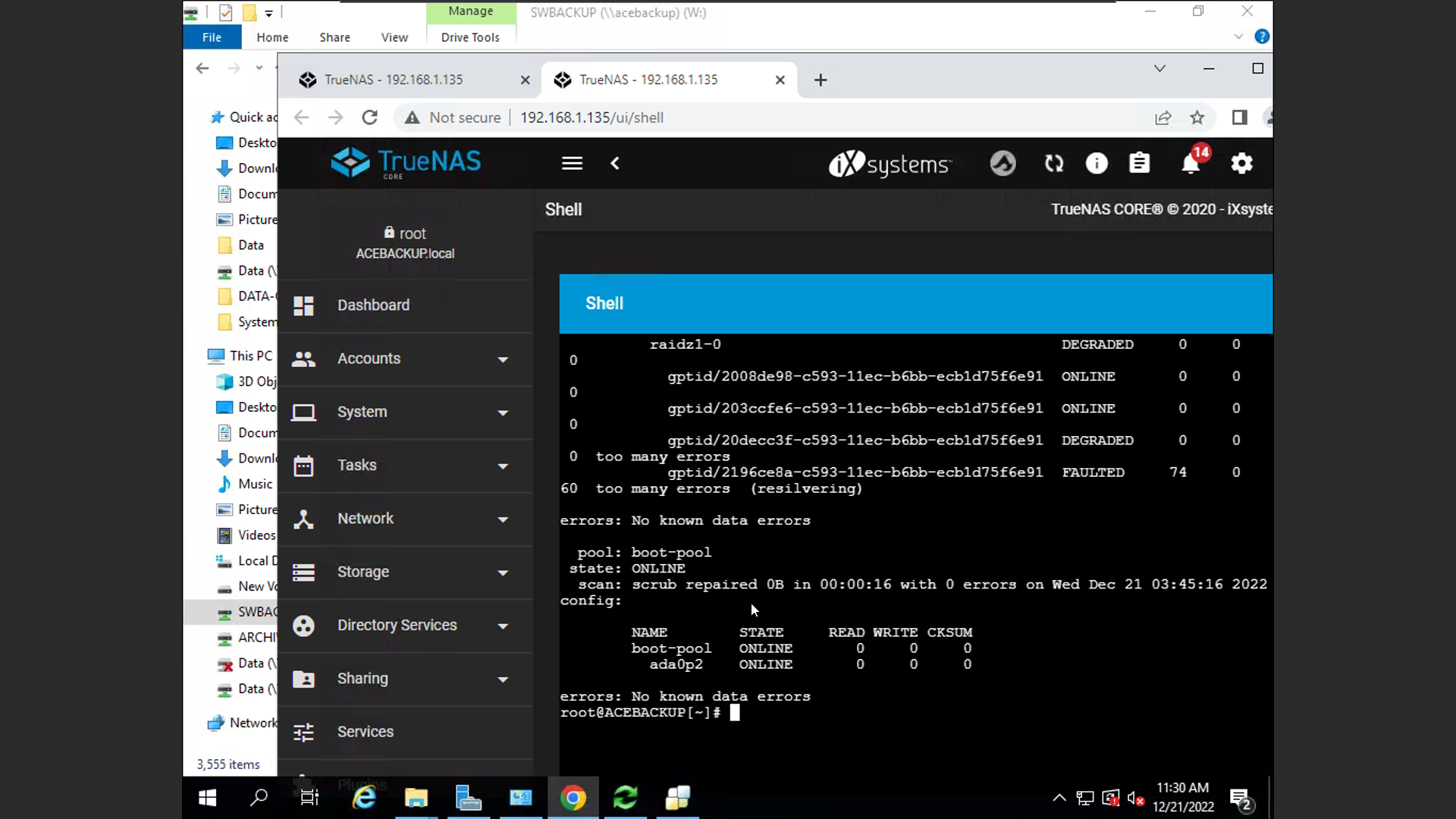Click the Network topology icon

coord(303,519)
